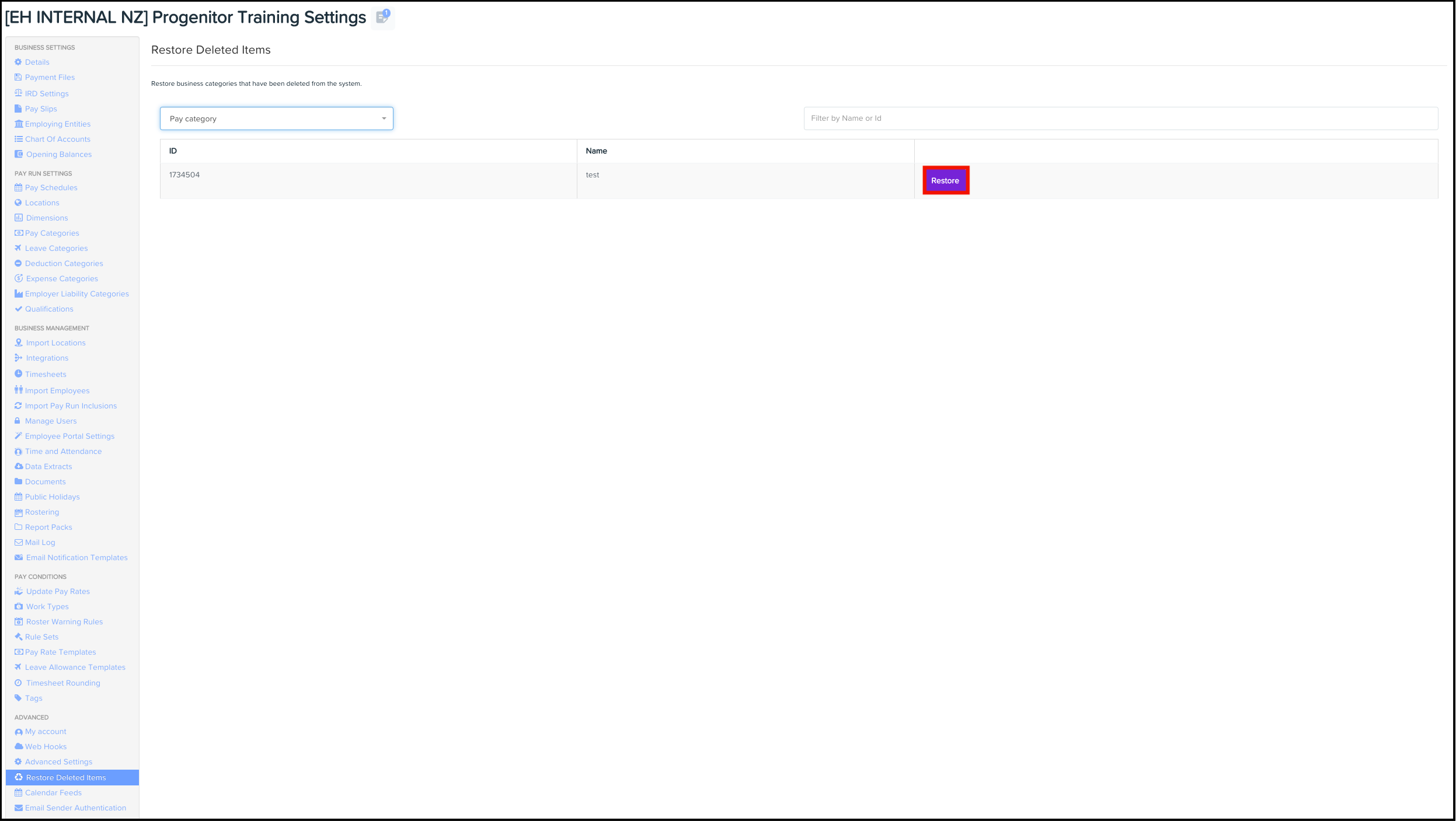Navigate to Employer Liability Categories
Screen dimensions: 1456x821
click(x=76, y=294)
